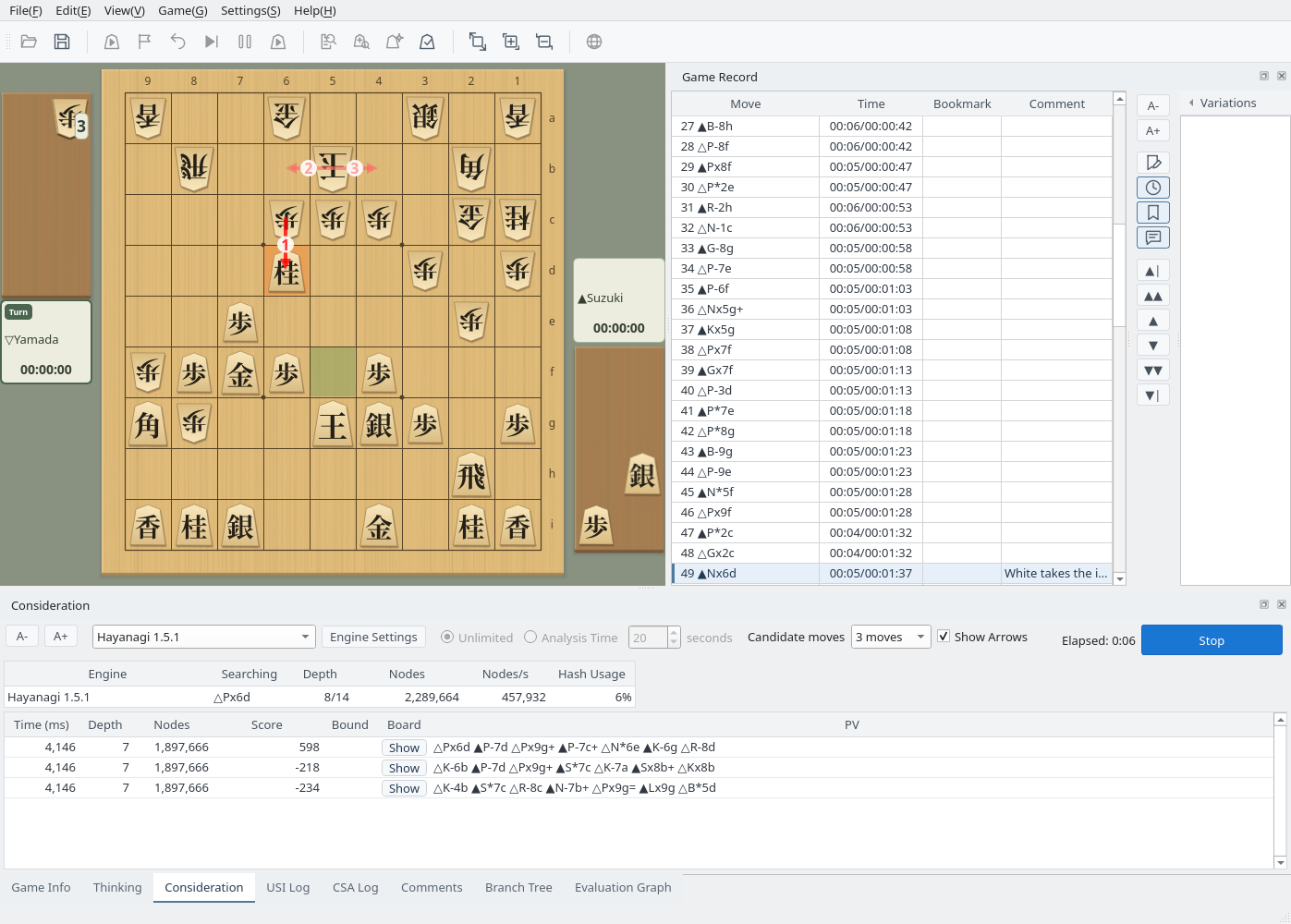Open Engine Settings button
Image resolution: width=1291 pixels, height=924 pixels.
[373, 637]
